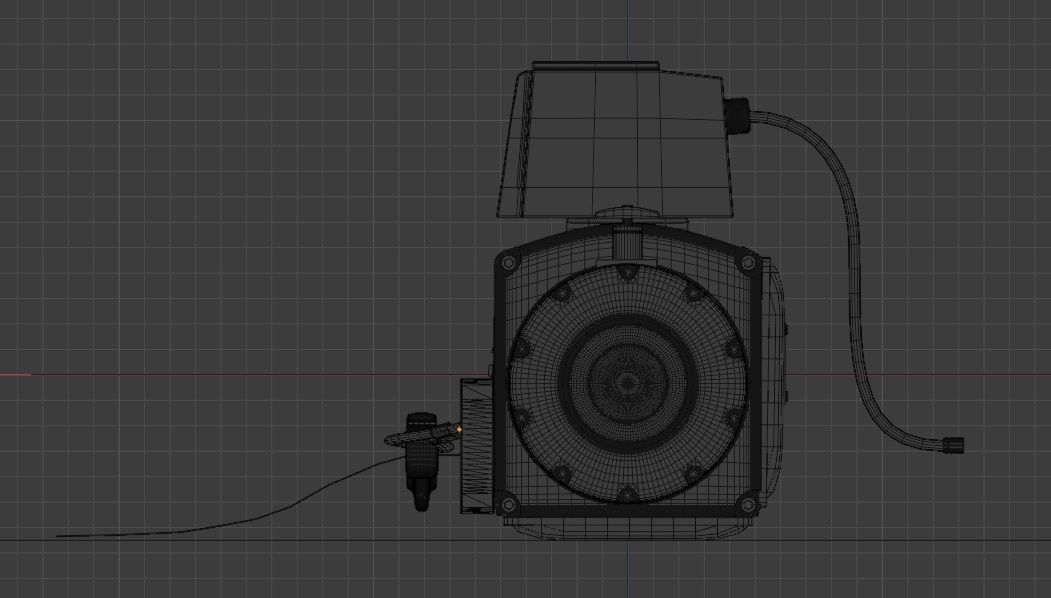Select the bottom-left corner bolt of the housing
Viewport: 1051px width, 598px height.
coord(507,504)
